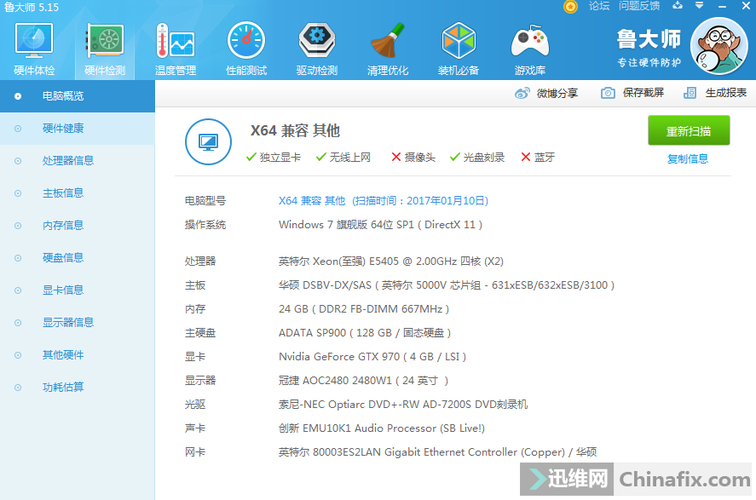Viewport: 756px width, 500px height.
Task: Click the camera icon for 保存截屏
Action: click(608, 93)
